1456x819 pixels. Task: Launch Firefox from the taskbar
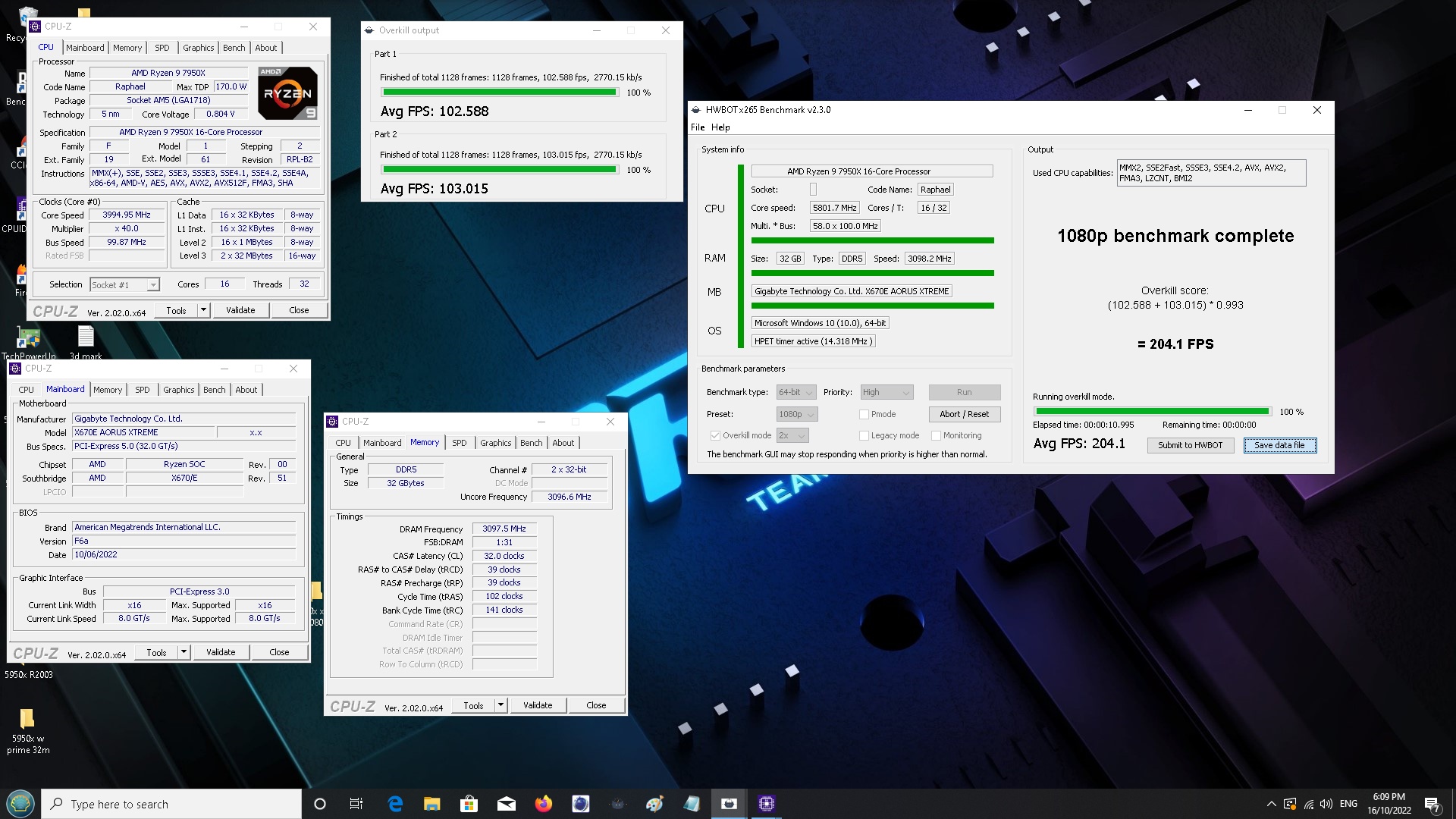point(543,804)
